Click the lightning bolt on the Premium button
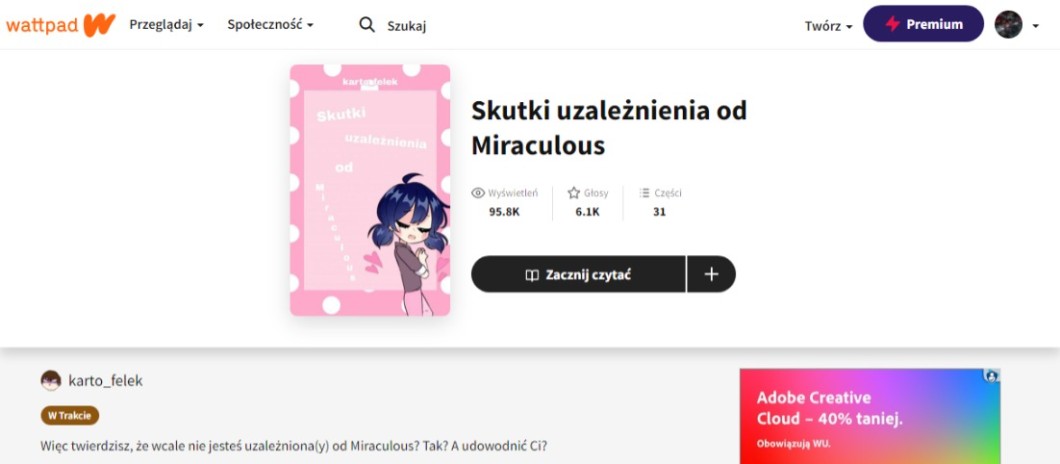1060x464 pixels. (892, 24)
